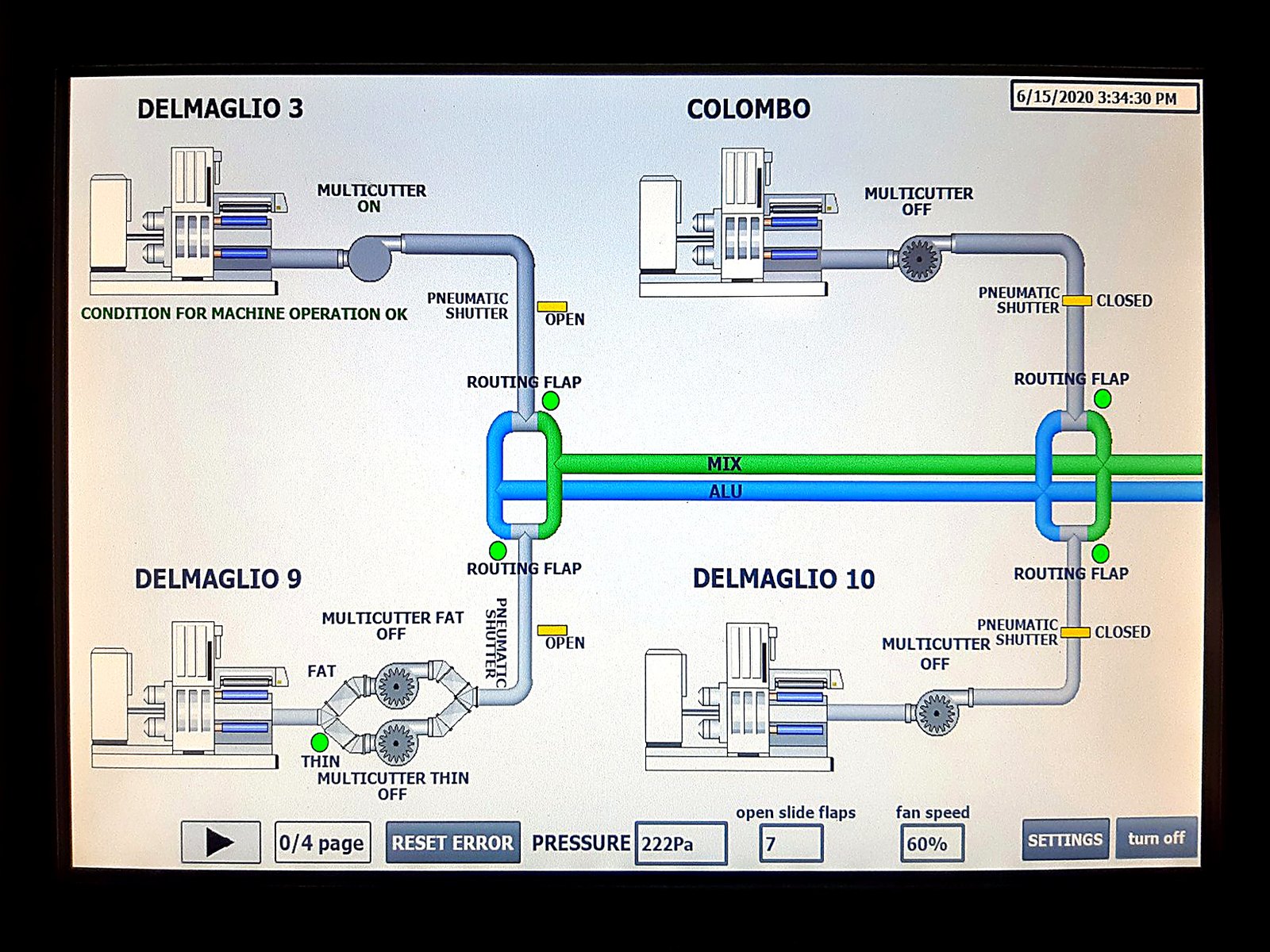
Task: Click the 0/4 page field
Action: (322, 843)
